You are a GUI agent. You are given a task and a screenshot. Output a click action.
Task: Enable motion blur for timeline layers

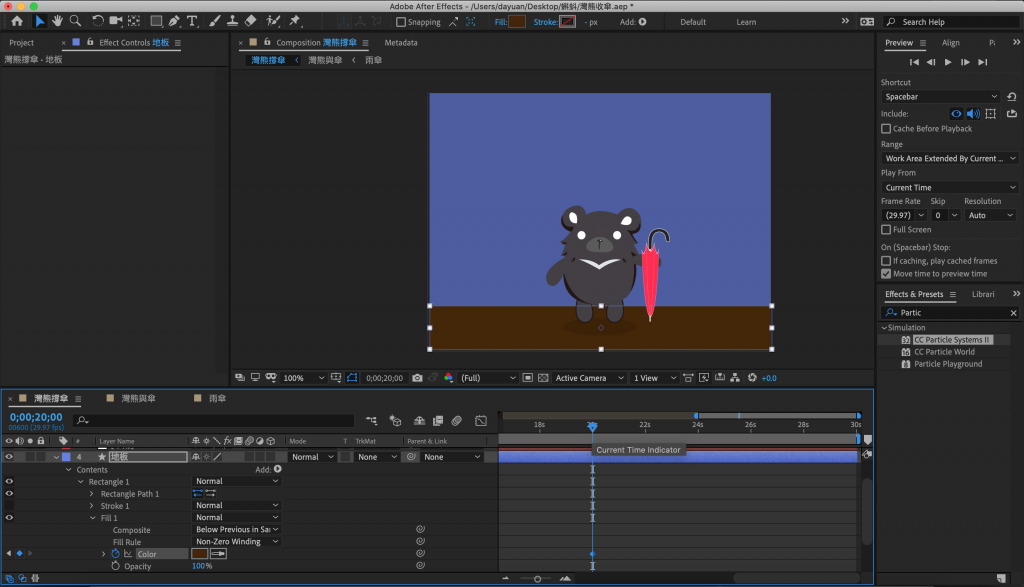click(456, 421)
